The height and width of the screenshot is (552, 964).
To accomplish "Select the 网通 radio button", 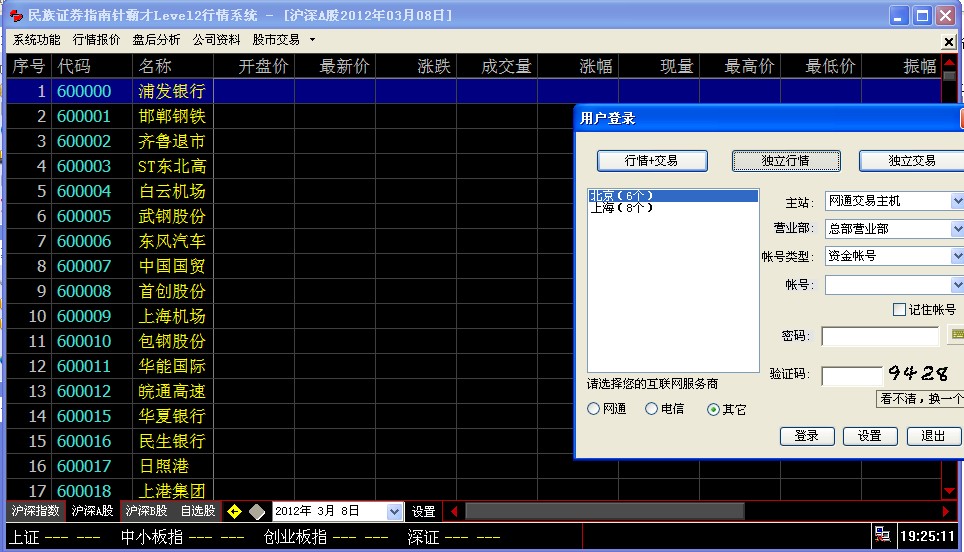I will coord(594,409).
